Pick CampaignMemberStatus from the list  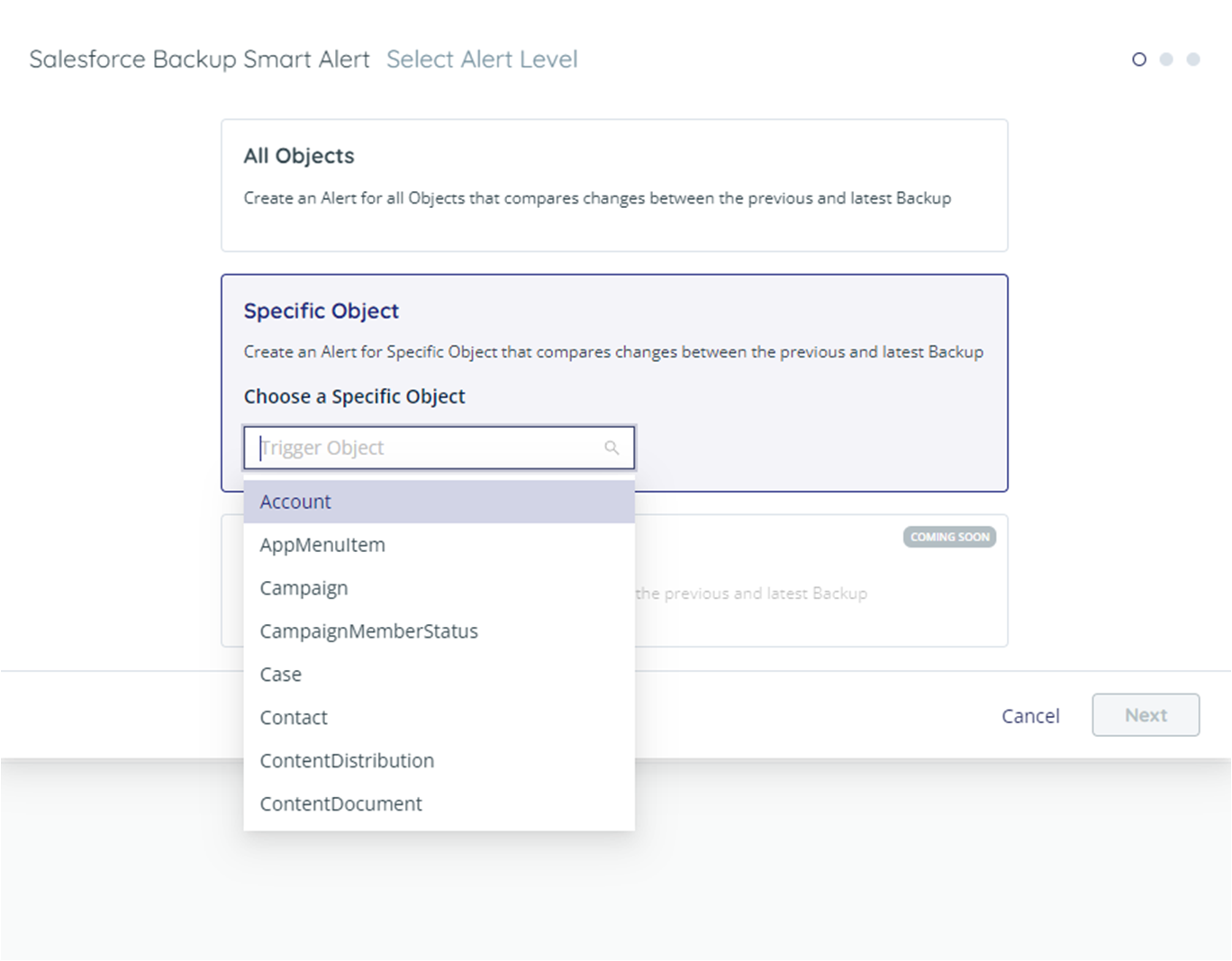(369, 630)
